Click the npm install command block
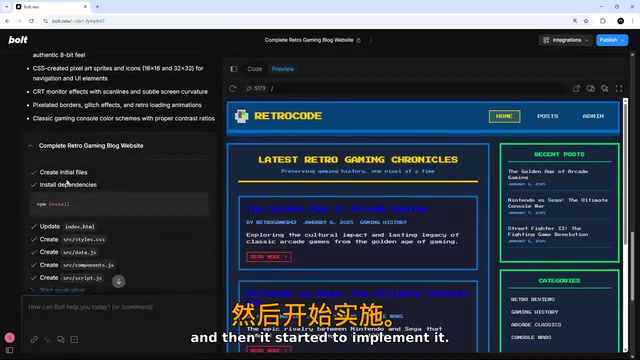Image resolution: width=640 pixels, height=360 pixels. (119, 204)
